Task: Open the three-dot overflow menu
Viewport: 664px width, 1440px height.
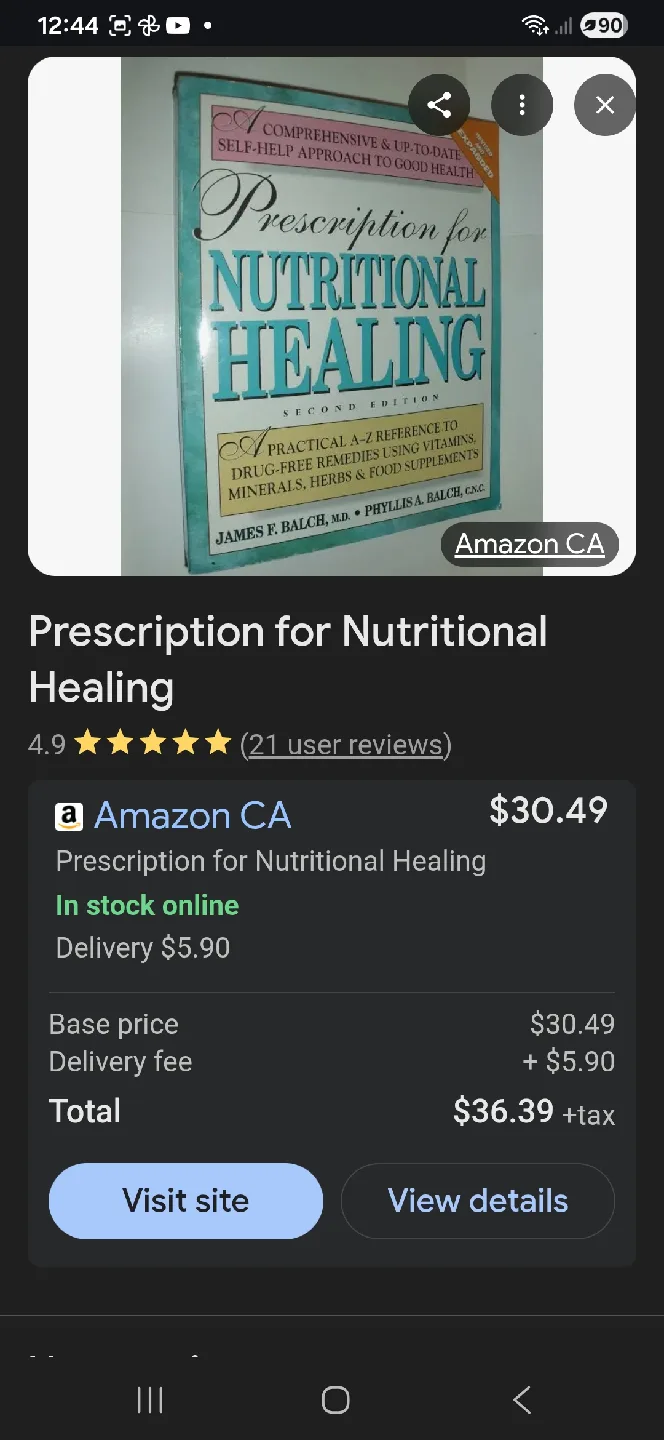Action: [522, 105]
